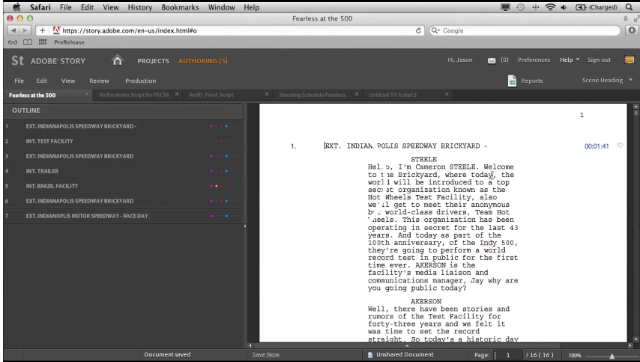This screenshot has width=640, height=362.
Task: Switch to Multicolumn Script for PSCS6 tab
Action: pos(134,95)
